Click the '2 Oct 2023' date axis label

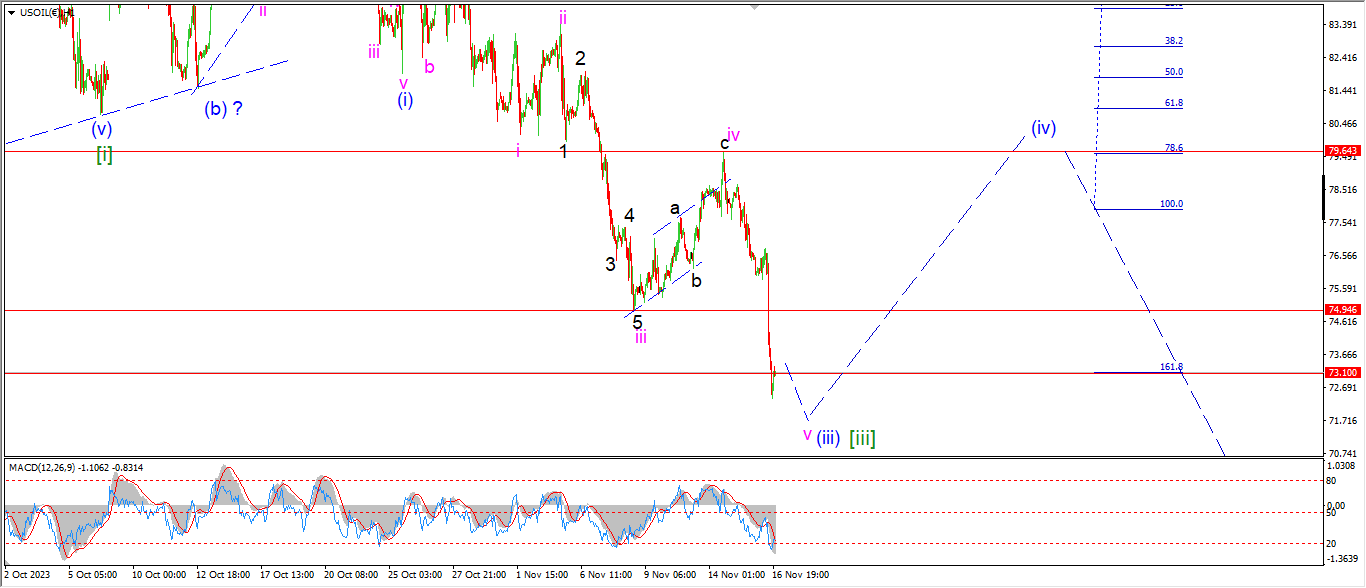click(x=27, y=575)
